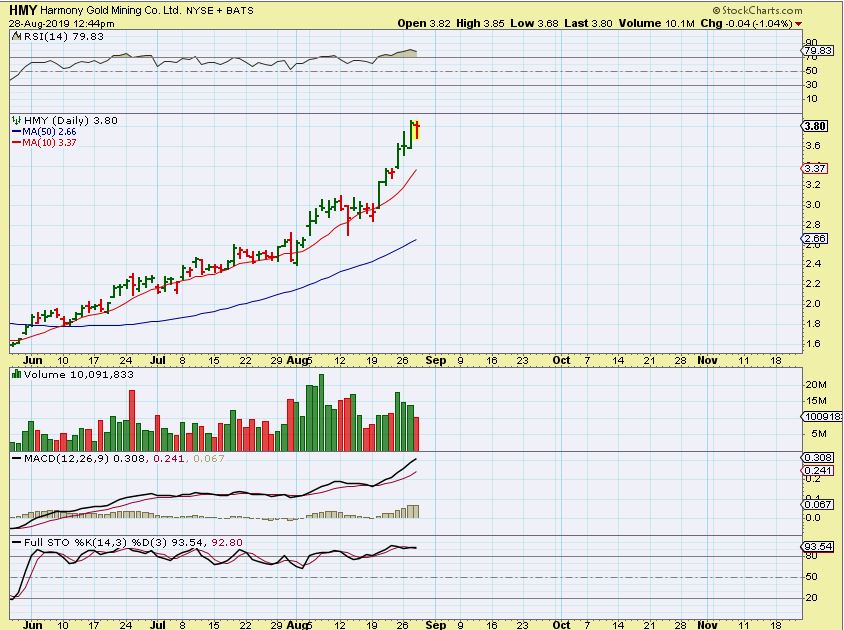The height and width of the screenshot is (630, 844).
Task: Click the Jul label on the price chart date axis
Action: pyautogui.click(x=157, y=360)
